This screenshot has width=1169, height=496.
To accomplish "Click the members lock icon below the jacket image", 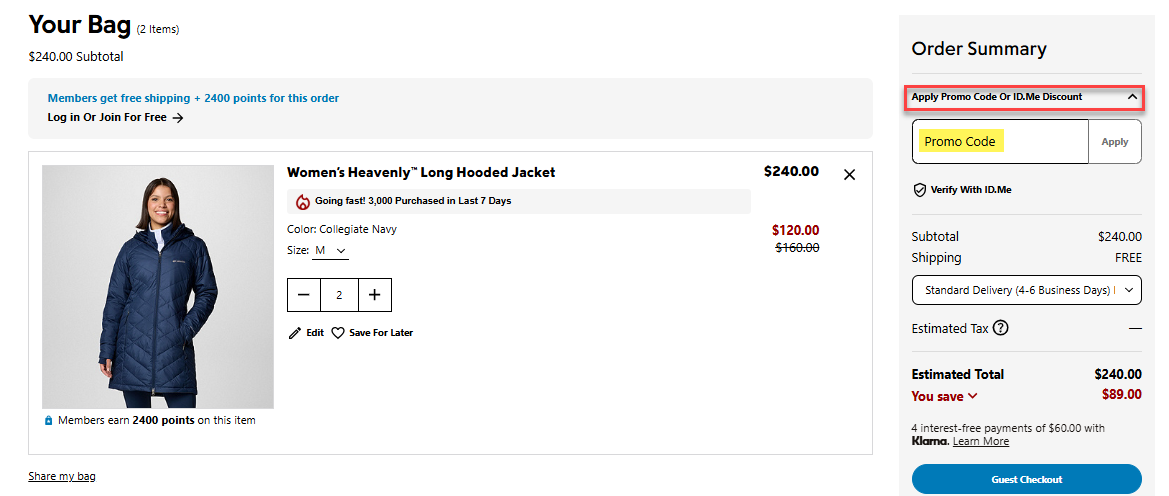I will [x=48, y=421].
